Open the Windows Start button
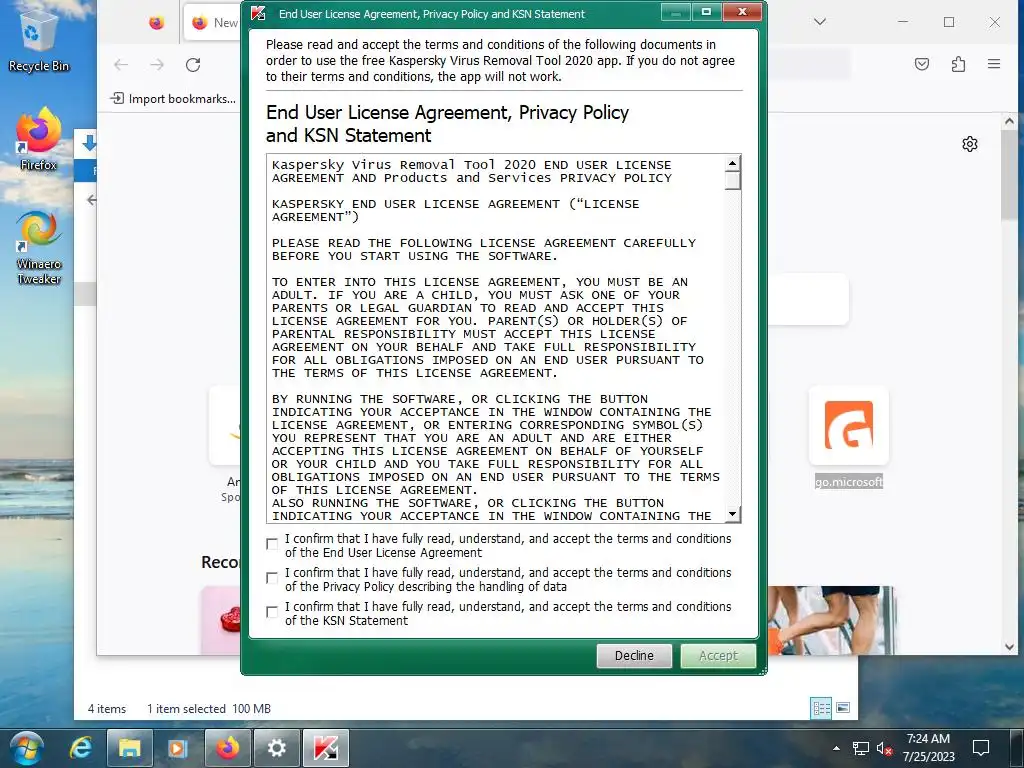This screenshot has height=768, width=1024. [x=26, y=748]
